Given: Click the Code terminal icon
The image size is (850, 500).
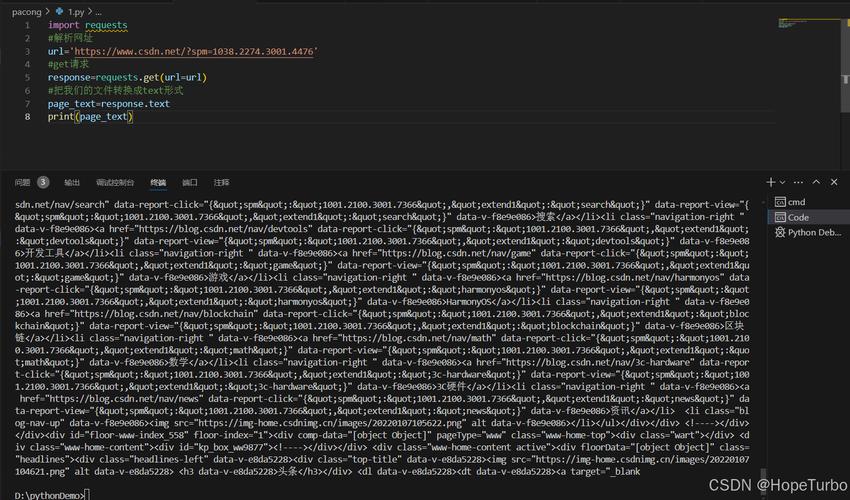Looking at the screenshot, I should click(x=780, y=217).
